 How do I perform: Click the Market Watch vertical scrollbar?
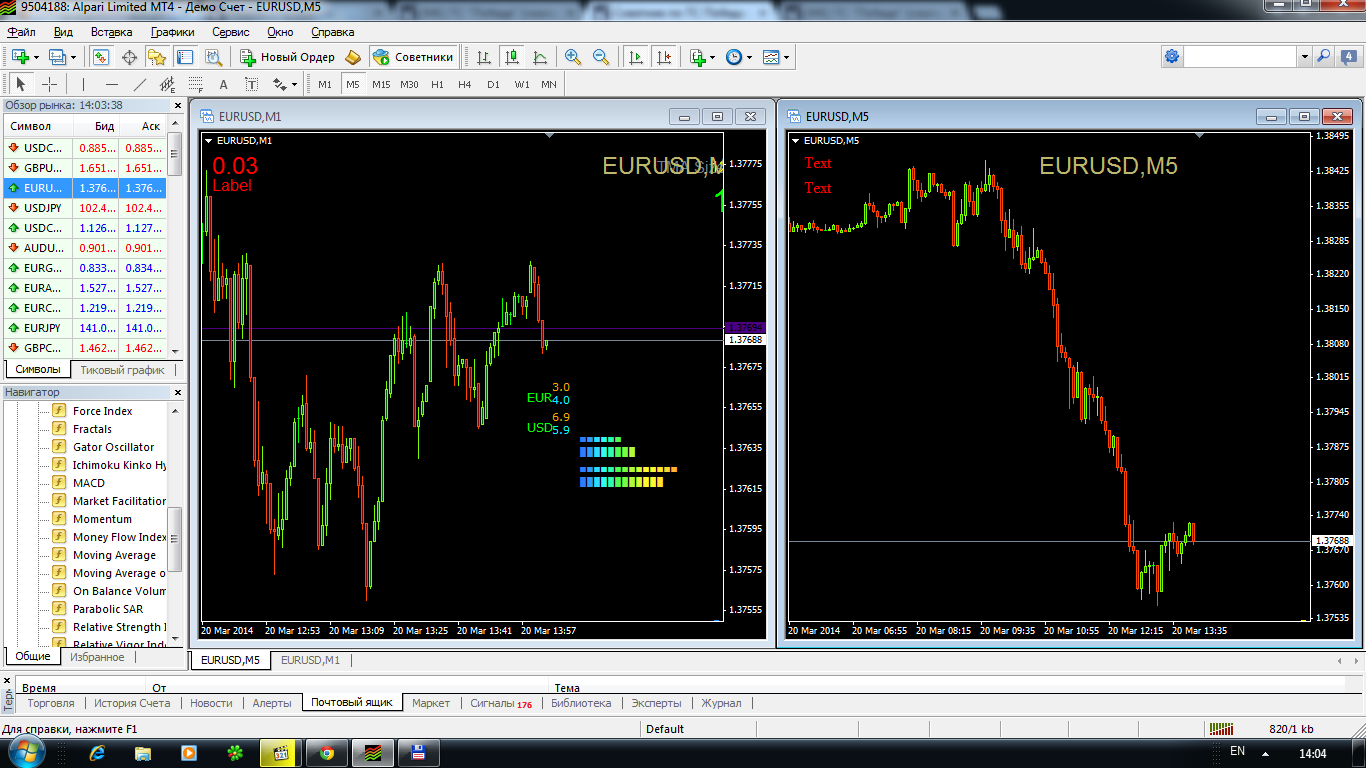(x=175, y=240)
